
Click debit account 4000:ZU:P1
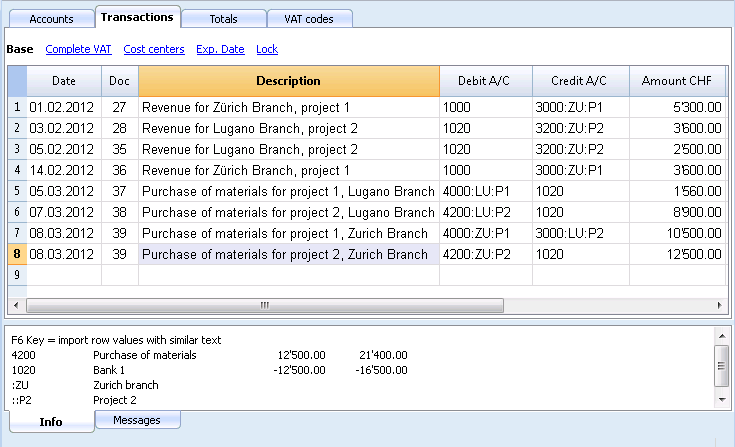[x=486, y=233]
